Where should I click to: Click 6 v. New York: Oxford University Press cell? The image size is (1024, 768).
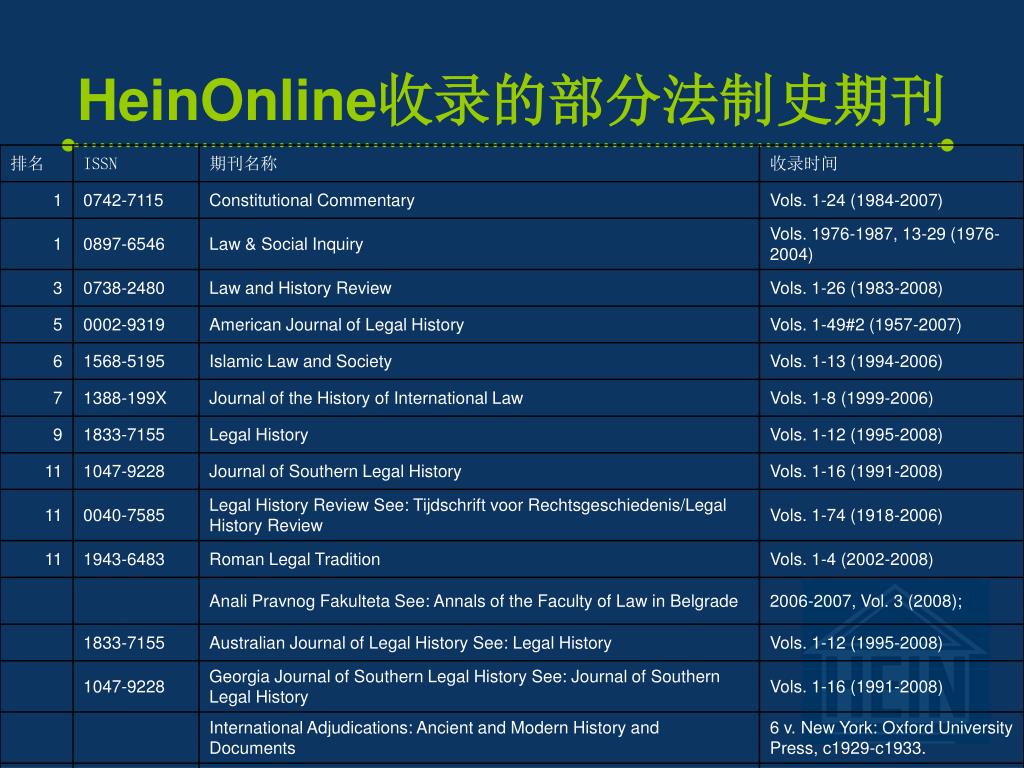(891, 738)
